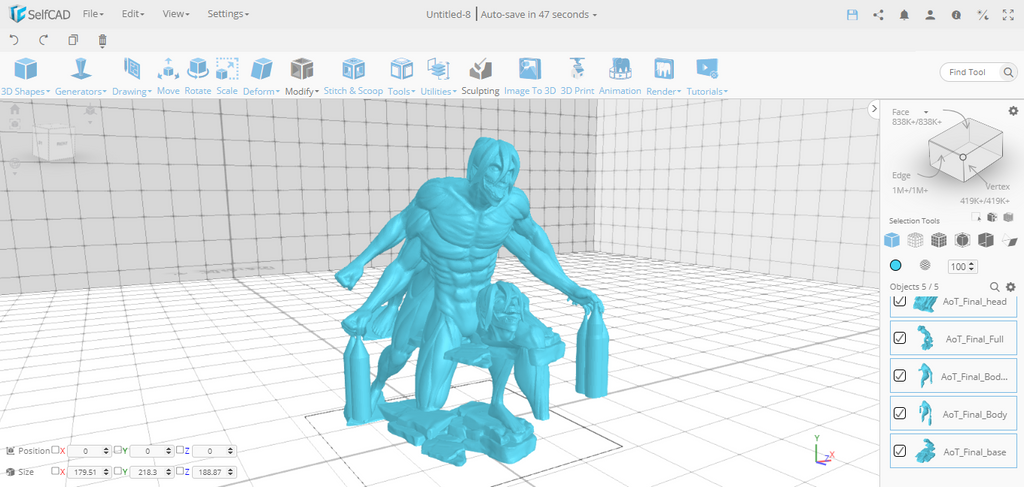Open the Image To 3D tool
The width and height of the screenshot is (1024, 487).
[x=530, y=69]
